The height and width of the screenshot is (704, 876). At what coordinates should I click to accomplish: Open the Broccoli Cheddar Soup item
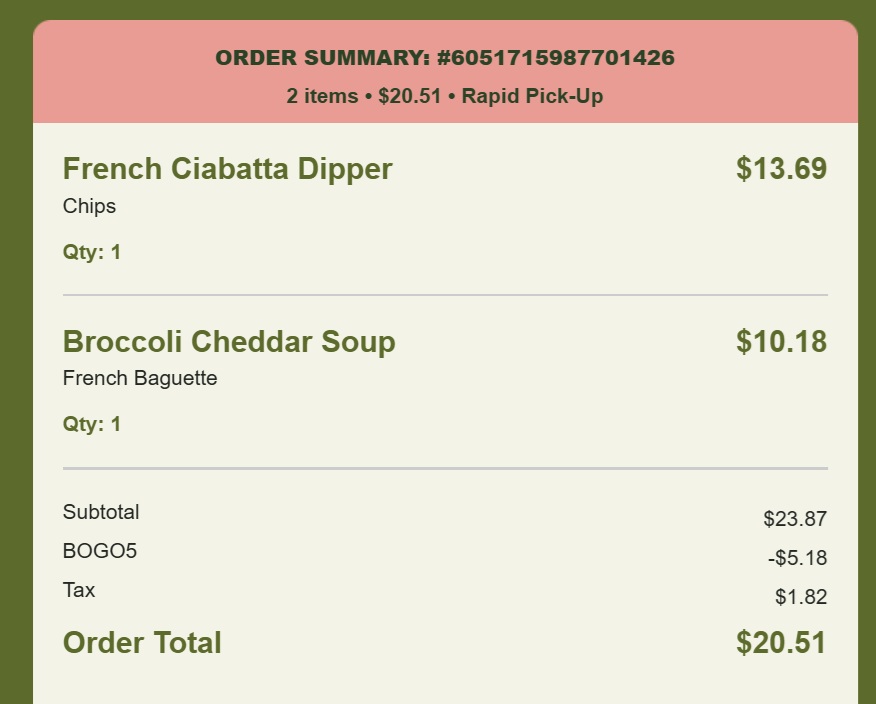[x=229, y=341]
